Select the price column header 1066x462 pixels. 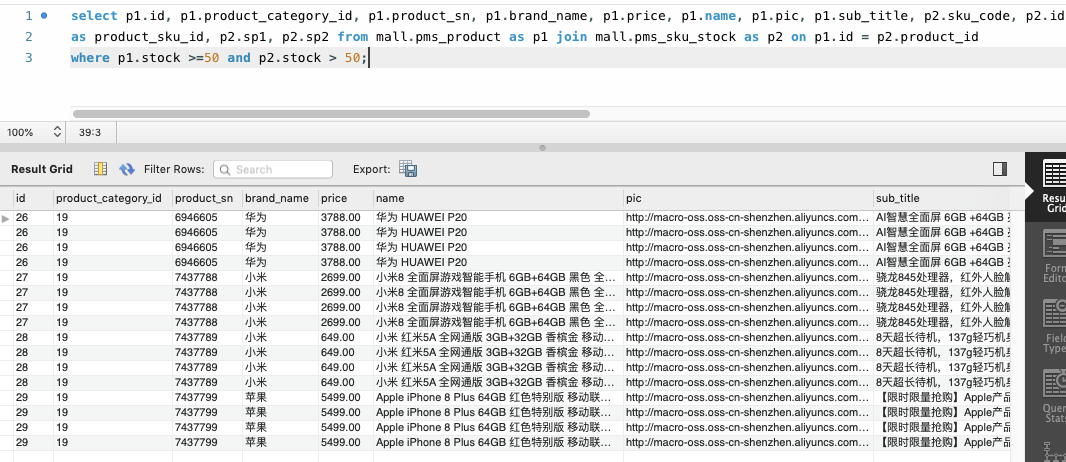[x=346, y=198]
